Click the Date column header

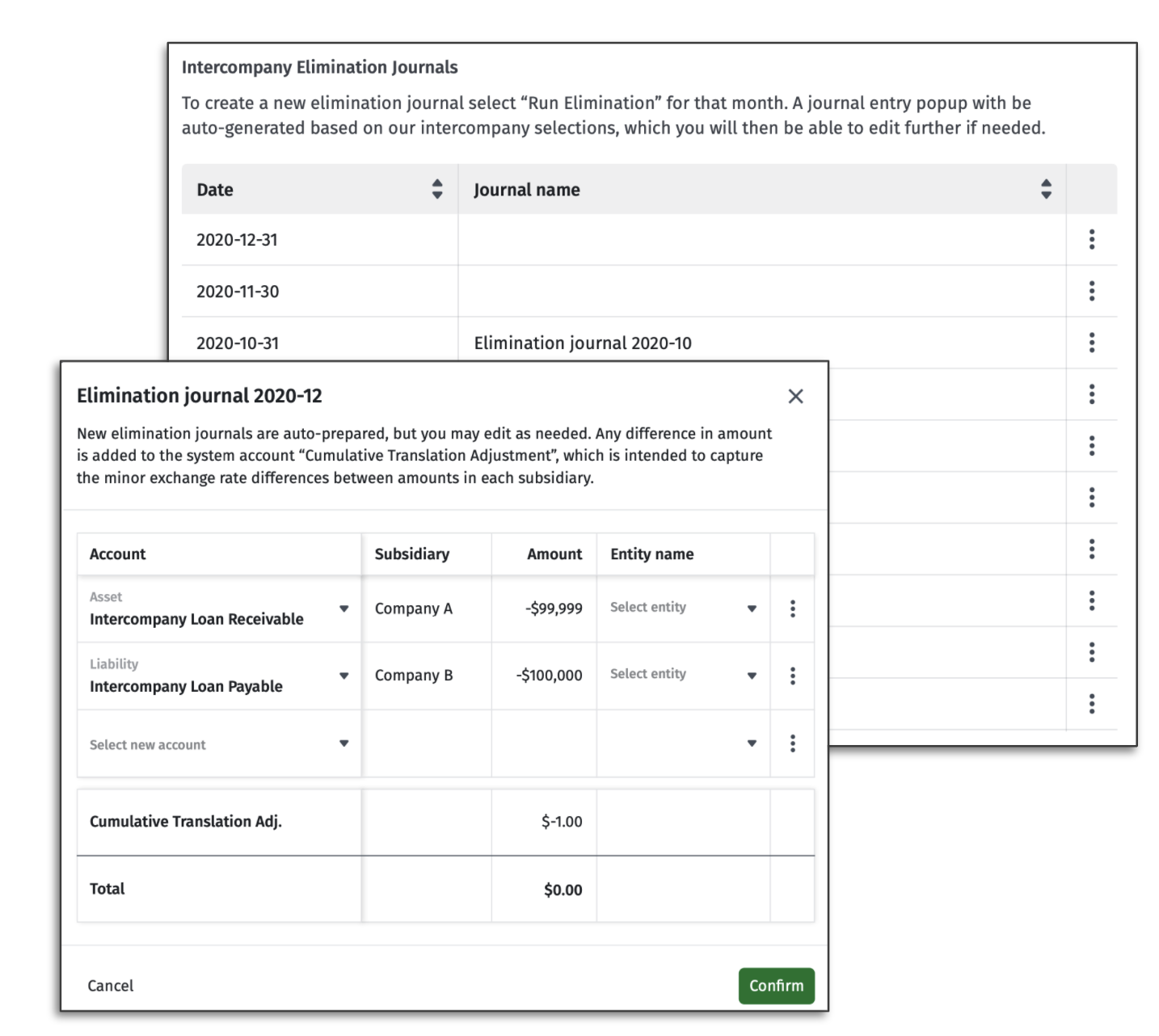pos(215,189)
